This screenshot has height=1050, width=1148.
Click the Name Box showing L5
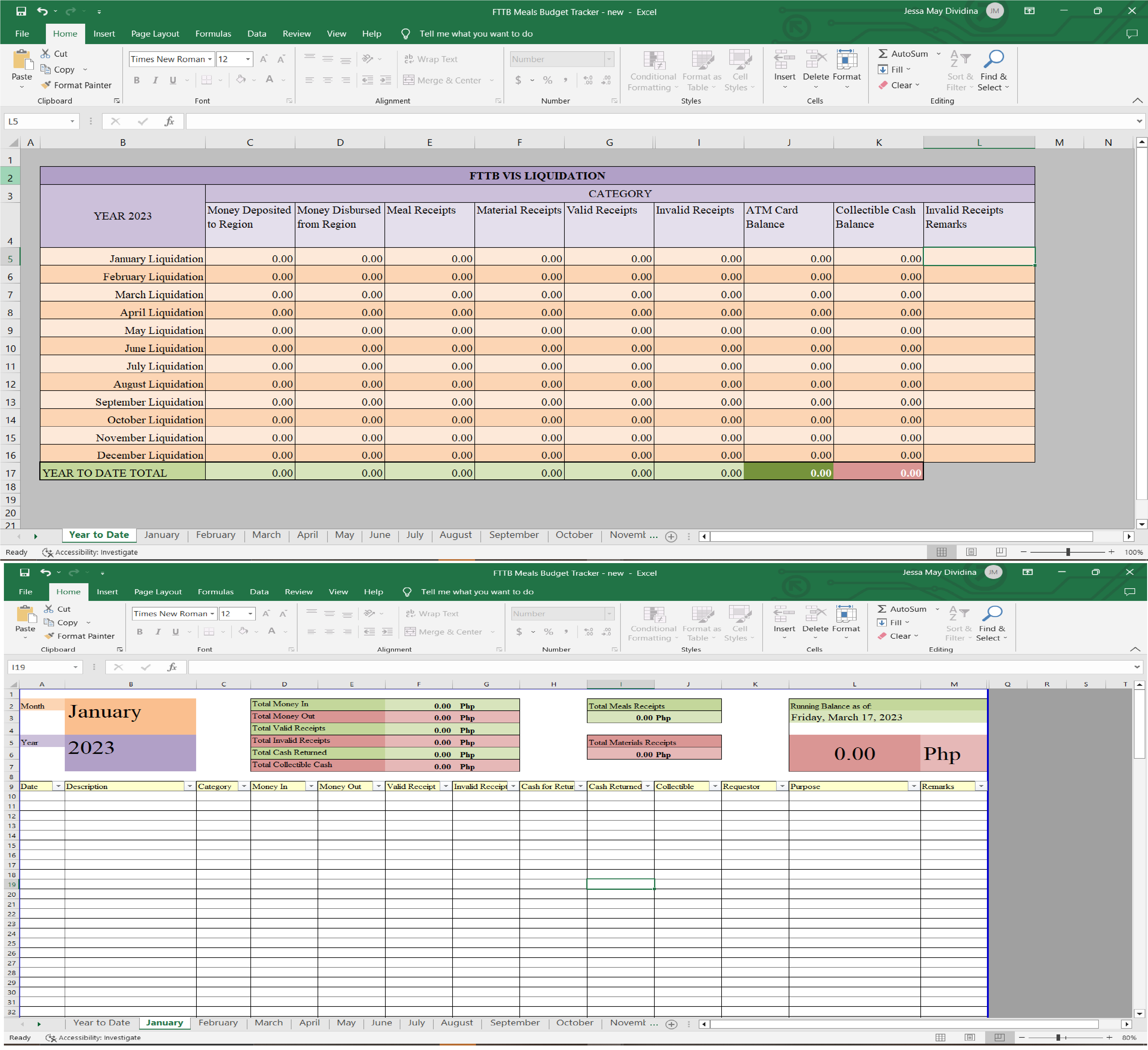click(x=41, y=121)
